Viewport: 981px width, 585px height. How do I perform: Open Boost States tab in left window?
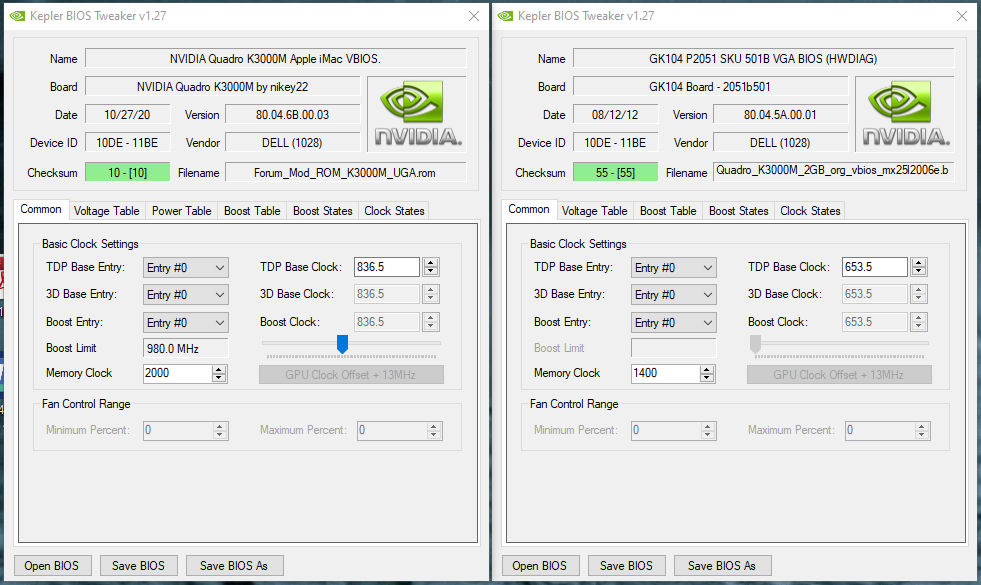pos(323,211)
